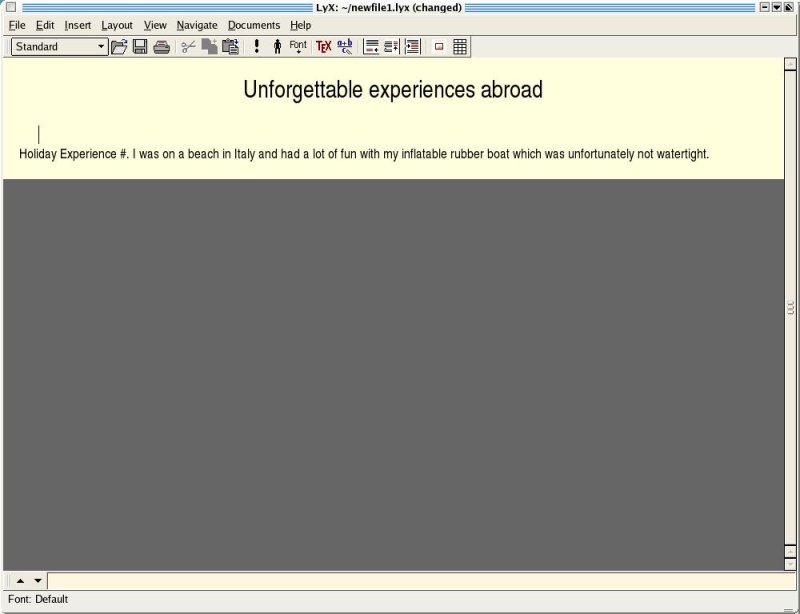Click the Save document floppy icon
Image resolution: width=800 pixels, height=614 pixels.
140,46
